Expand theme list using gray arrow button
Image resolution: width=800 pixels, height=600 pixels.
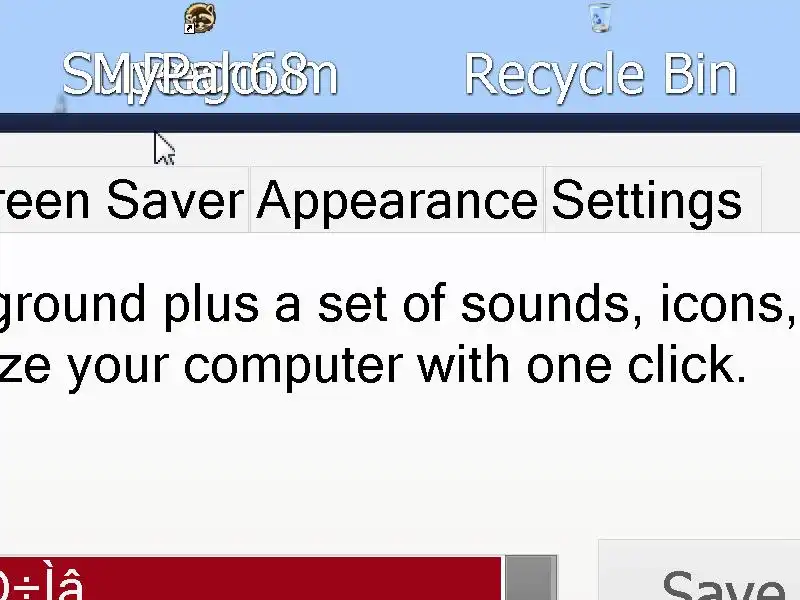coord(531,579)
